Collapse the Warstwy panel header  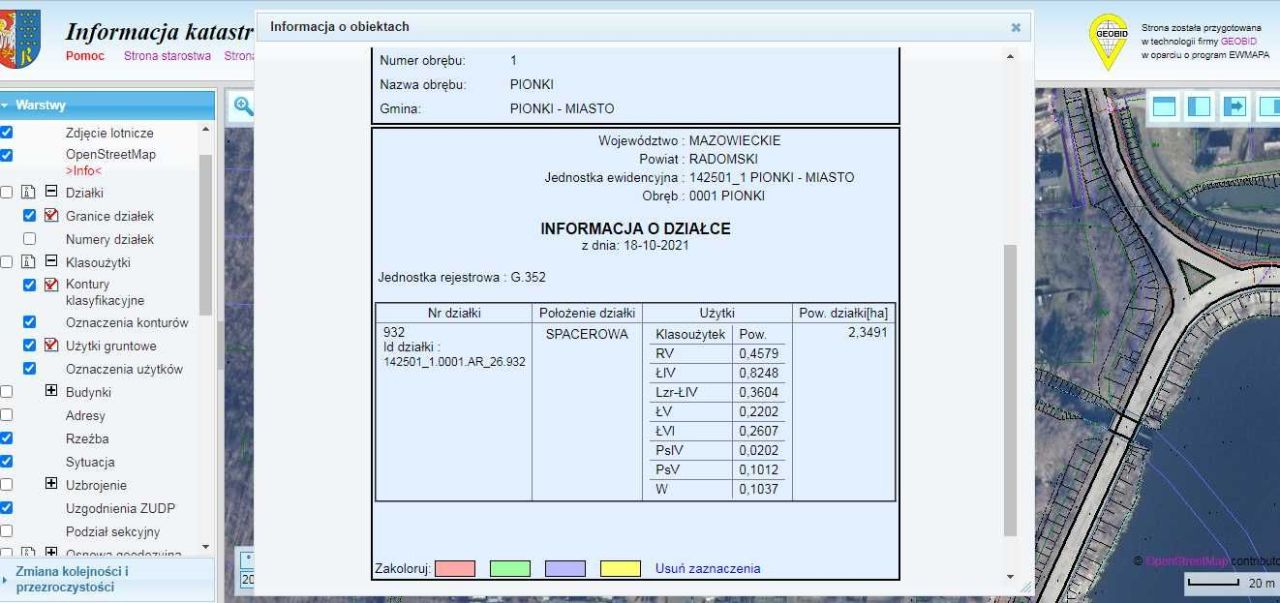click(x=107, y=104)
